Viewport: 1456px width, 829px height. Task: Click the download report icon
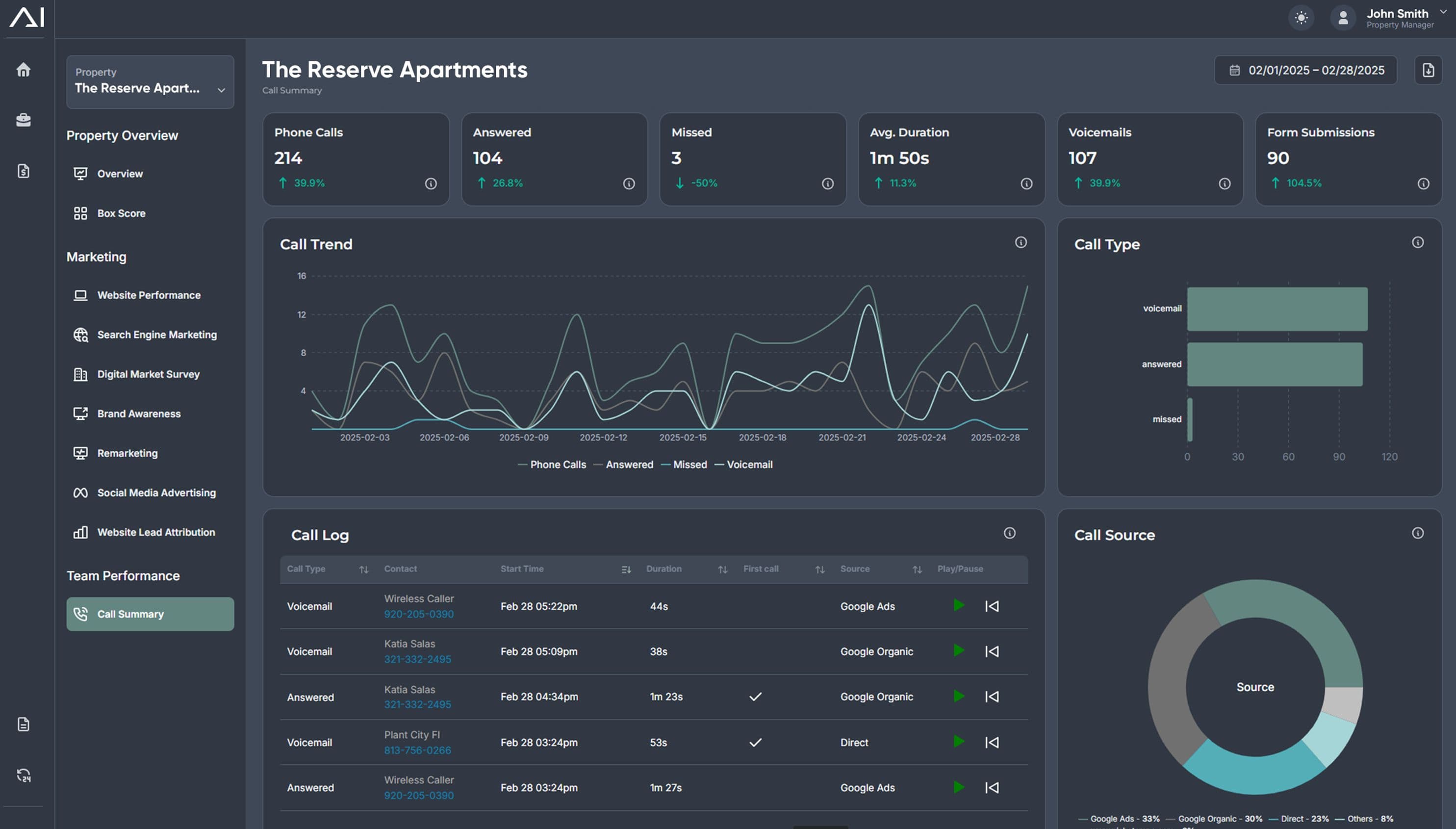click(1428, 70)
